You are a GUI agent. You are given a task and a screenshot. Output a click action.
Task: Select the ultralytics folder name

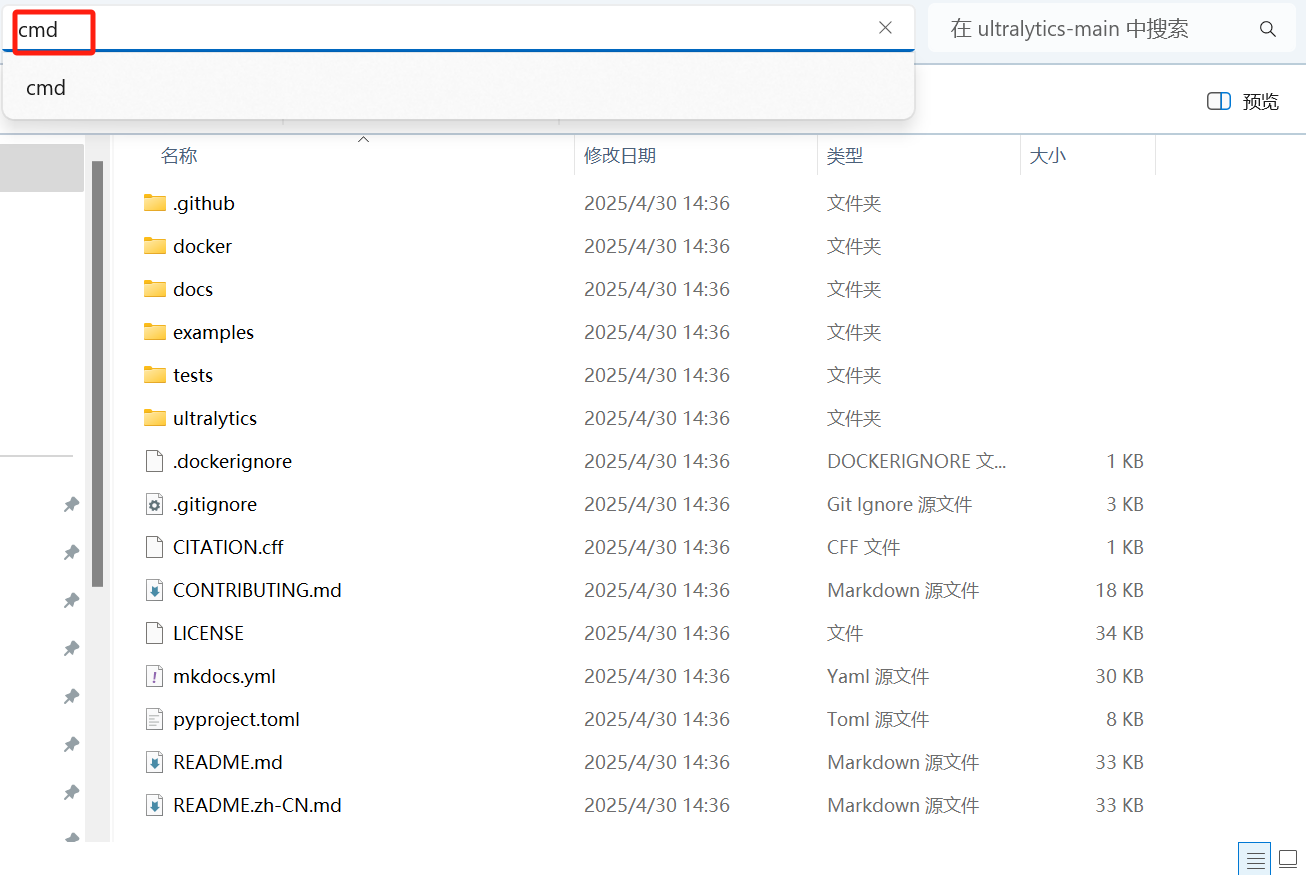coord(215,418)
